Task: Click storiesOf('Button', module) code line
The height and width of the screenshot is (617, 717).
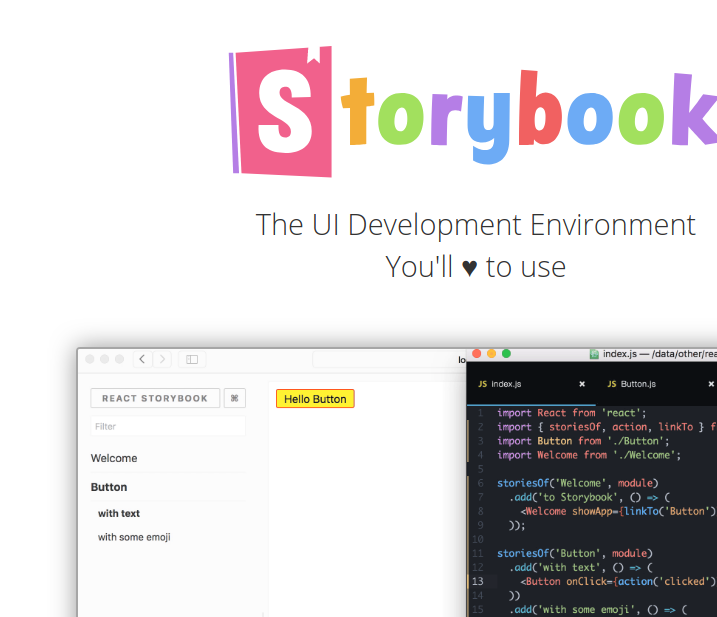Action: tap(575, 553)
